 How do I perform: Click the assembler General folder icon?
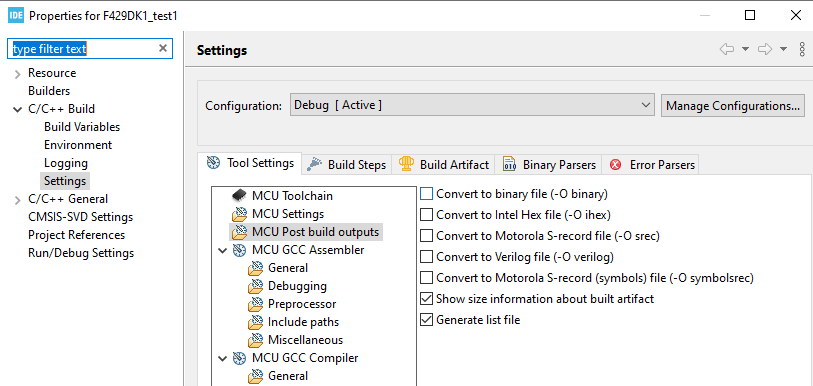256,268
